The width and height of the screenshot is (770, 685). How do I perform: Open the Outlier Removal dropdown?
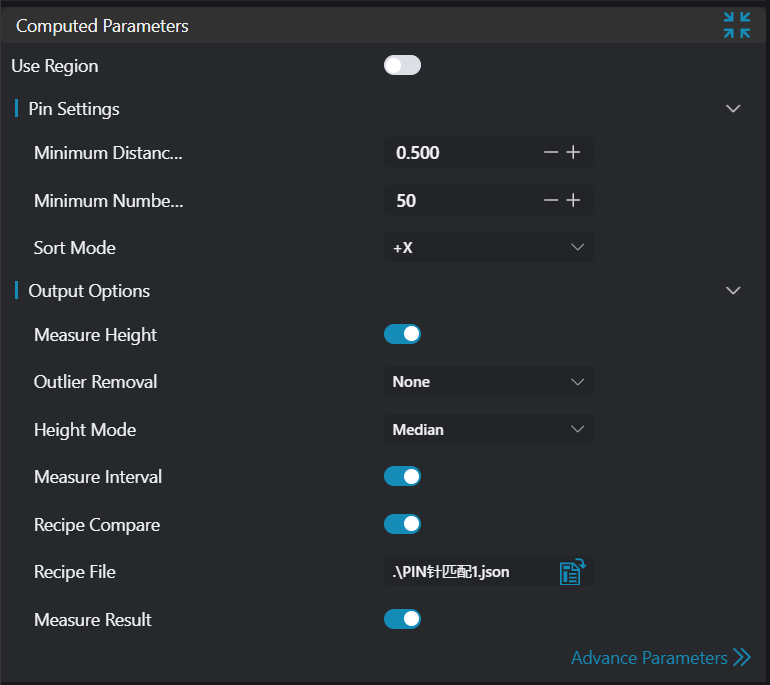pos(489,382)
